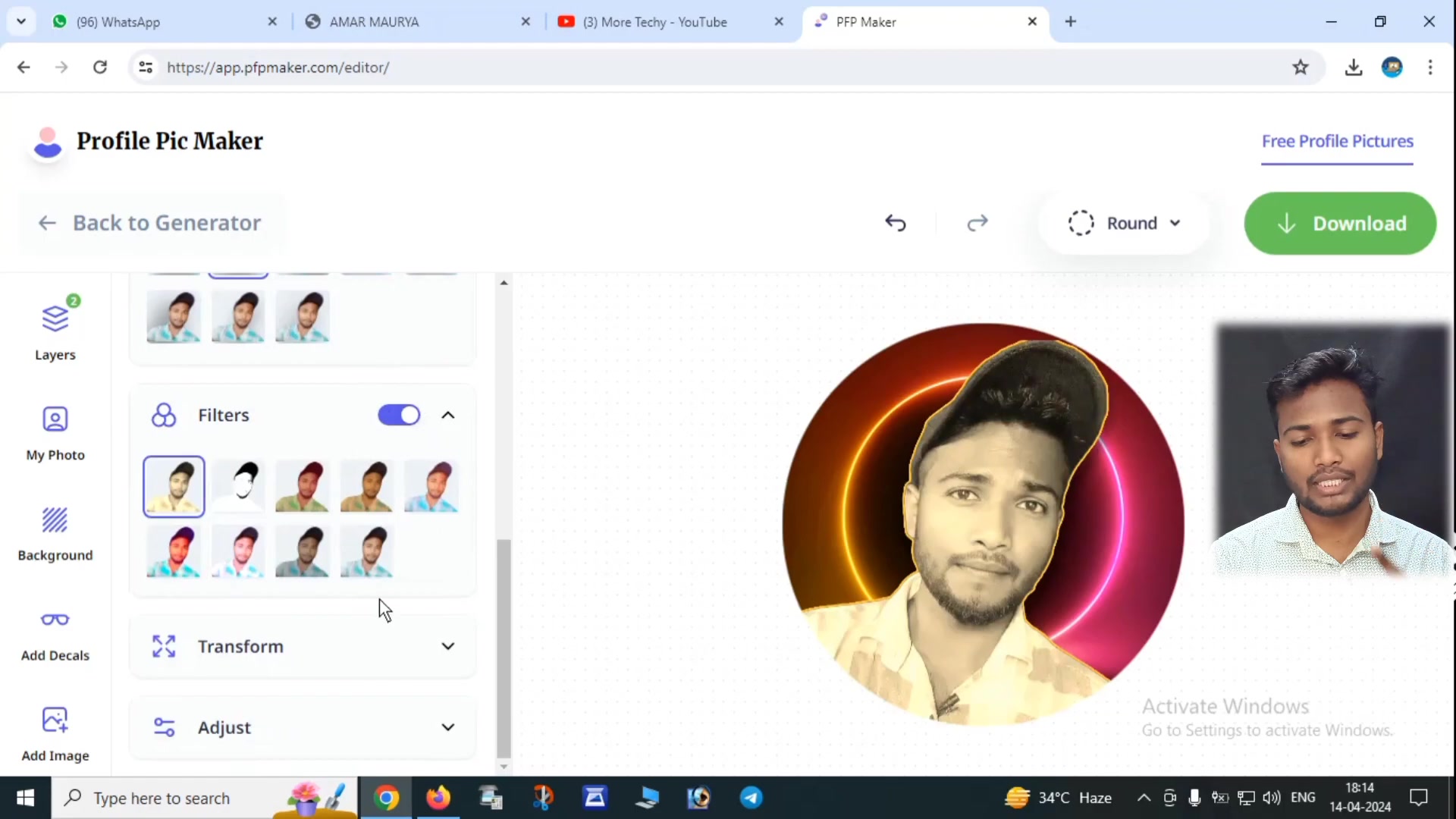Open the Chrome profile avatar

point(1392,67)
